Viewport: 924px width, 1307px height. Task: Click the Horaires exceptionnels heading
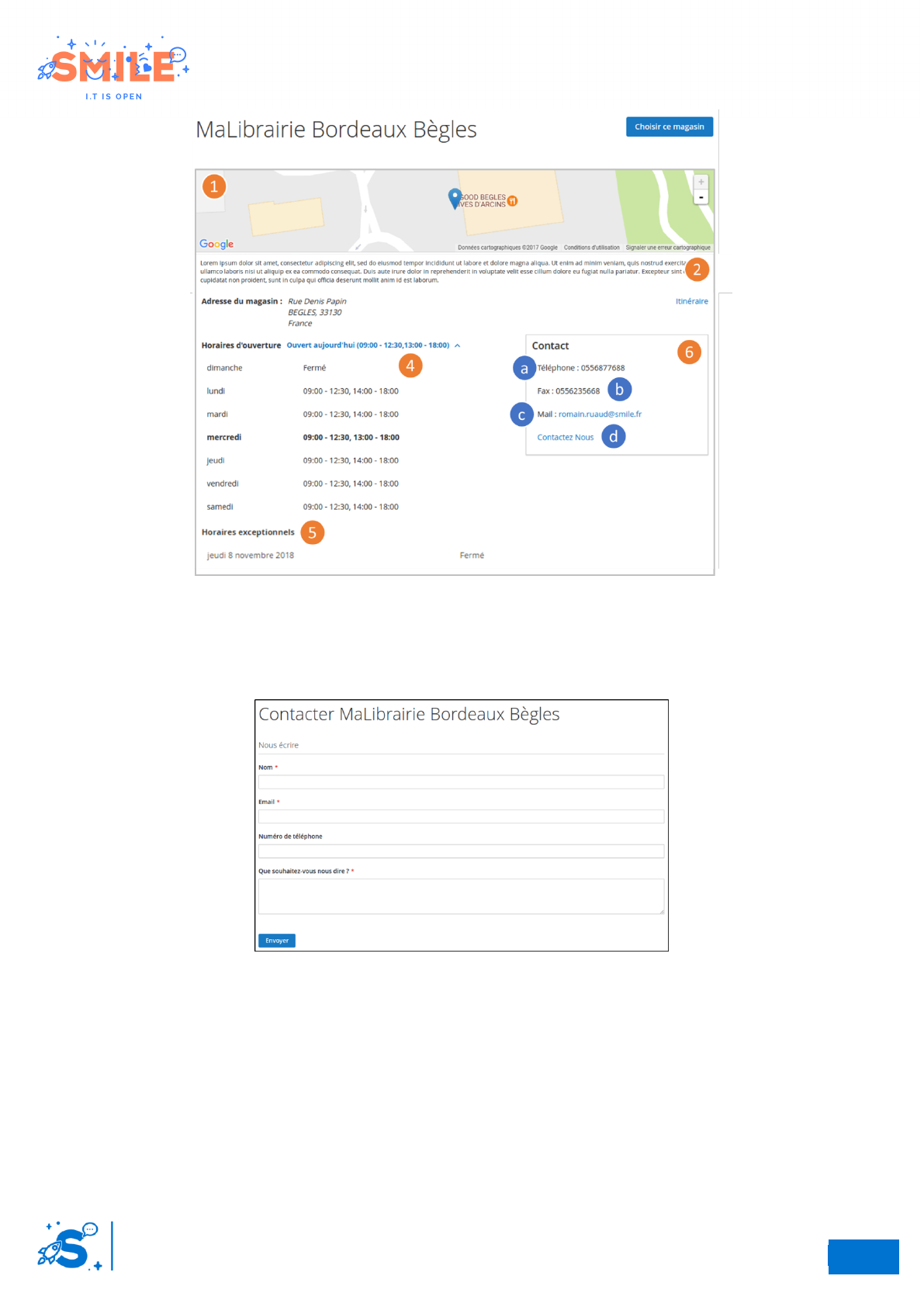247,532
